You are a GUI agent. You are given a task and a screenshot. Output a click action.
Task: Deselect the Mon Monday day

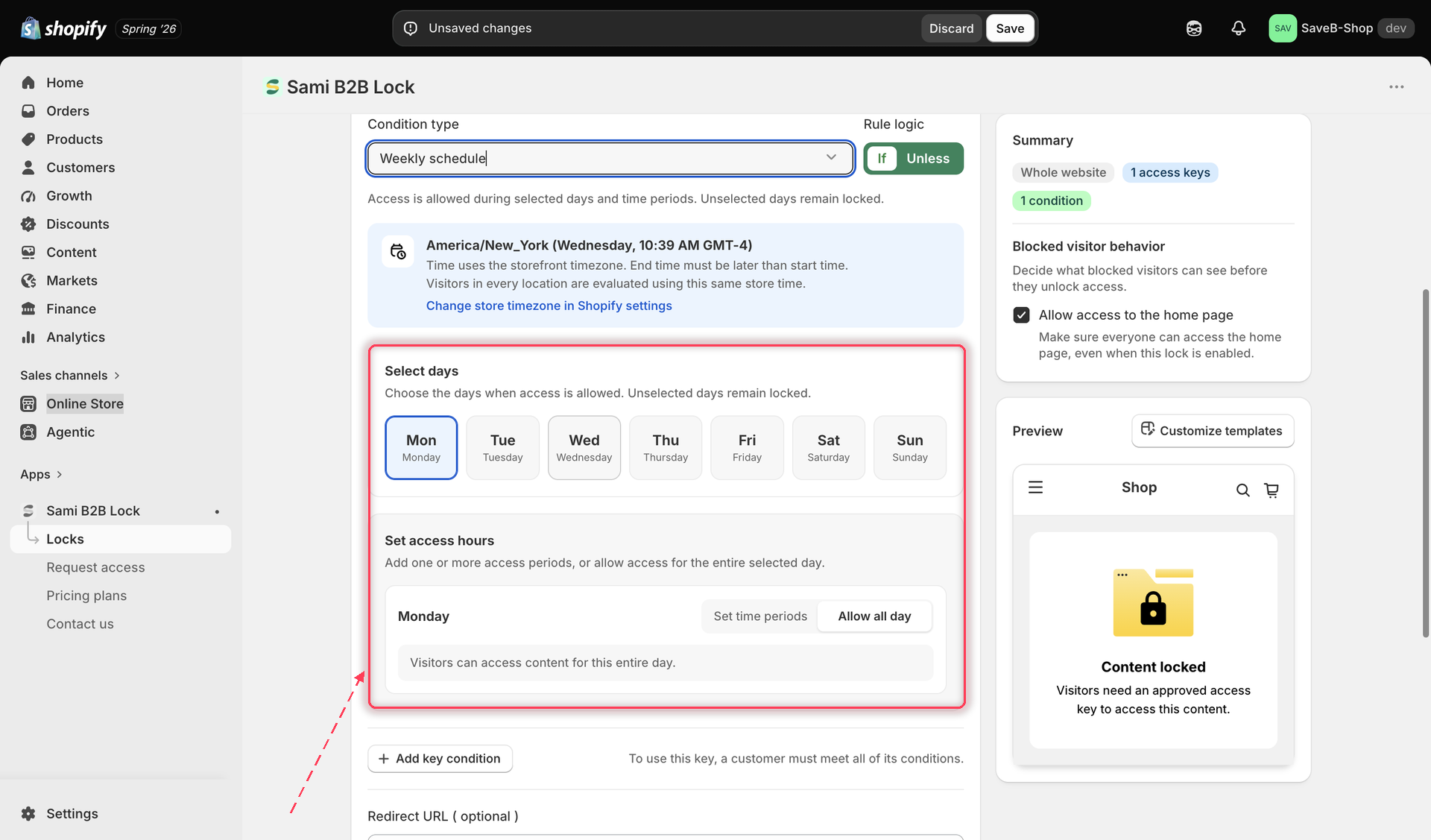(421, 447)
